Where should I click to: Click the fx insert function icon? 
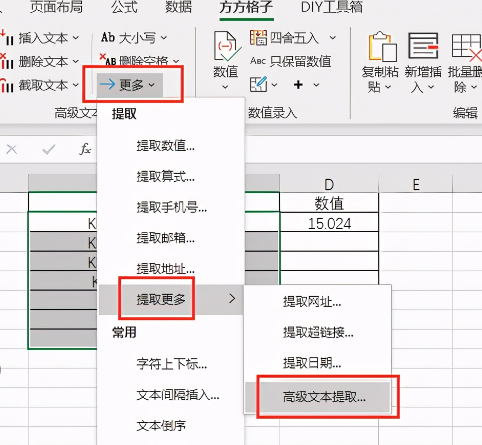[85, 149]
